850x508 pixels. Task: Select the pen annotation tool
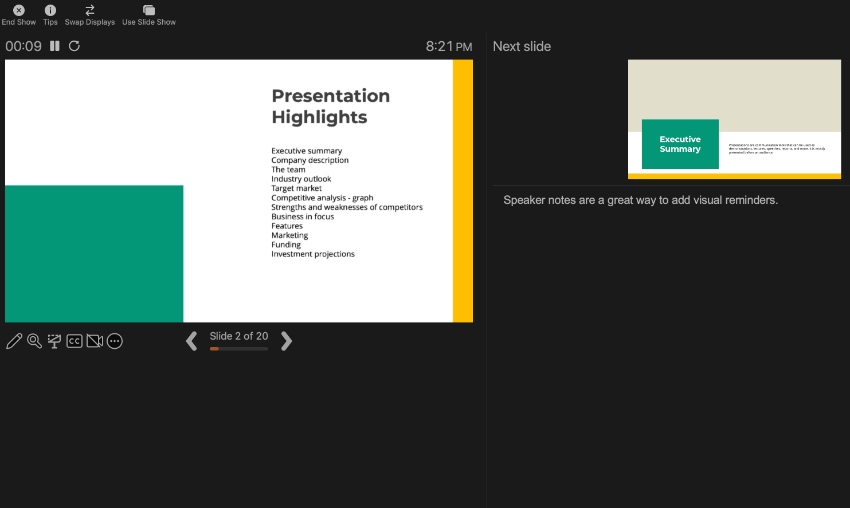click(14, 341)
